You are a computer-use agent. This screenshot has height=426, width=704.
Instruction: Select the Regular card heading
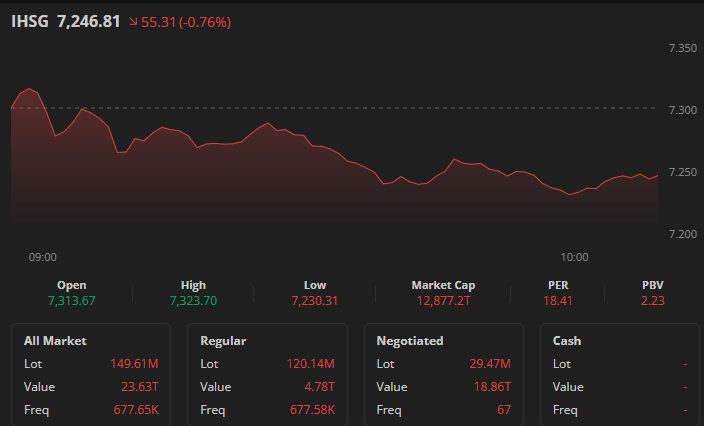[223, 341]
